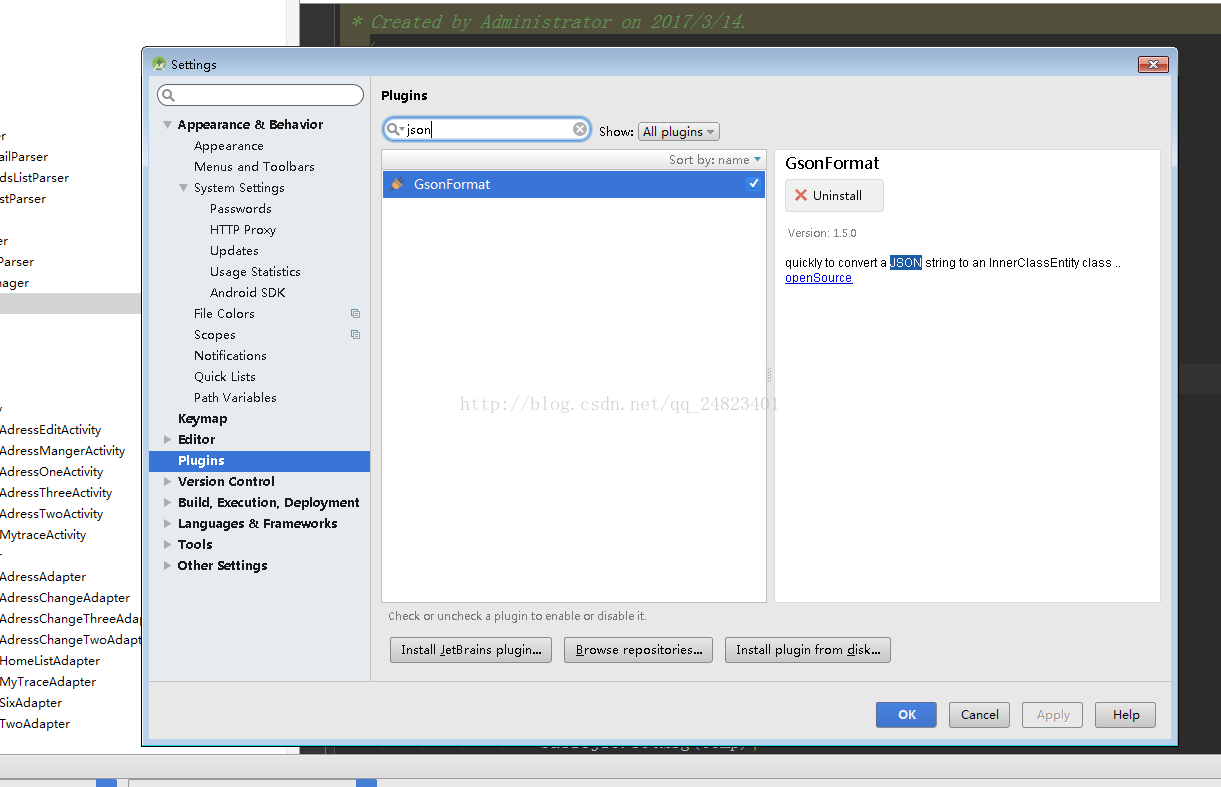Click Install plugin from disk... button
This screenshot has height=787, width=1221.
pyautogui.click(x=808, y=650)
